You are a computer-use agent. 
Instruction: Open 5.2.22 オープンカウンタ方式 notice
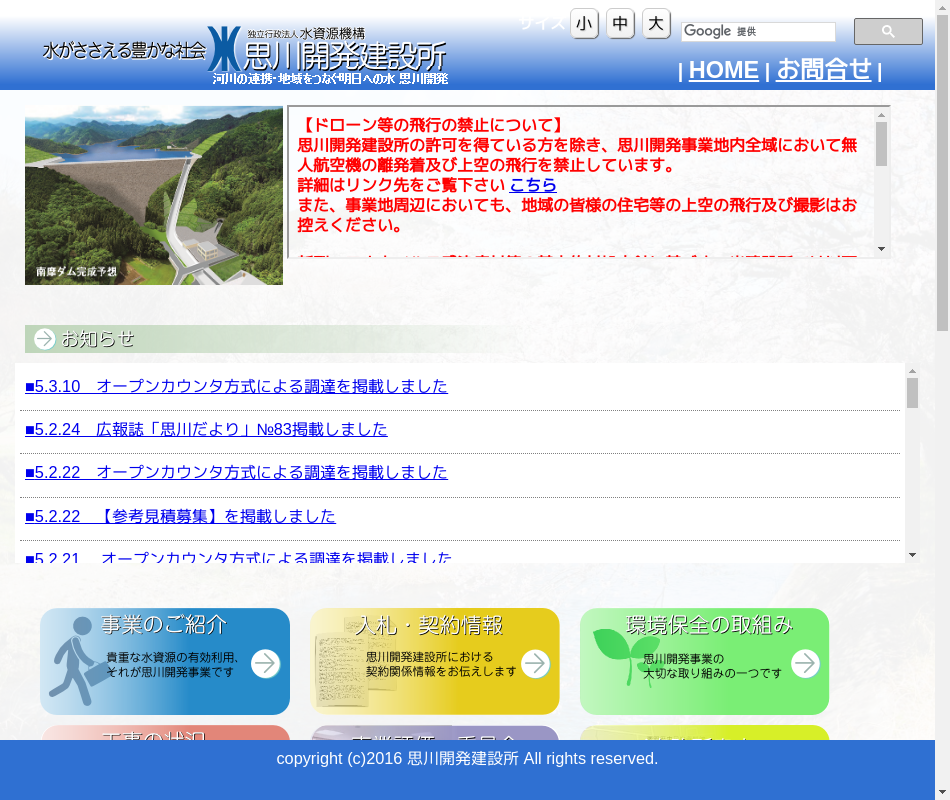click(236, 472)
